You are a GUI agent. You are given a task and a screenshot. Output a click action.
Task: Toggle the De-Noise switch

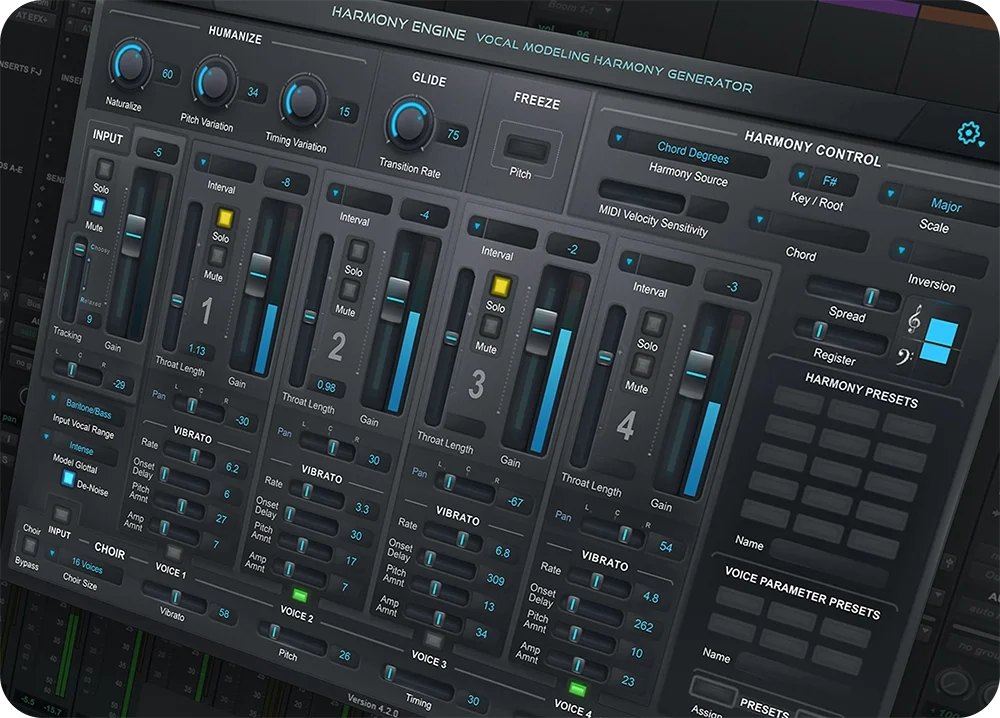coord(67,478)
